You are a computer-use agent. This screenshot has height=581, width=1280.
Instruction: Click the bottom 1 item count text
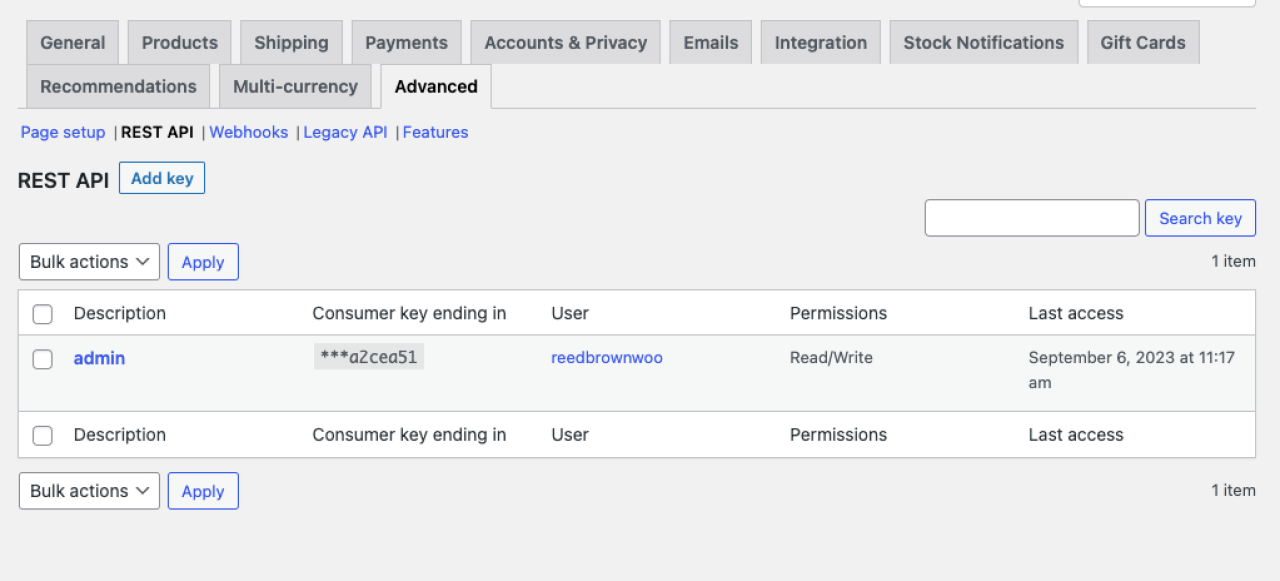[1233, 490]
